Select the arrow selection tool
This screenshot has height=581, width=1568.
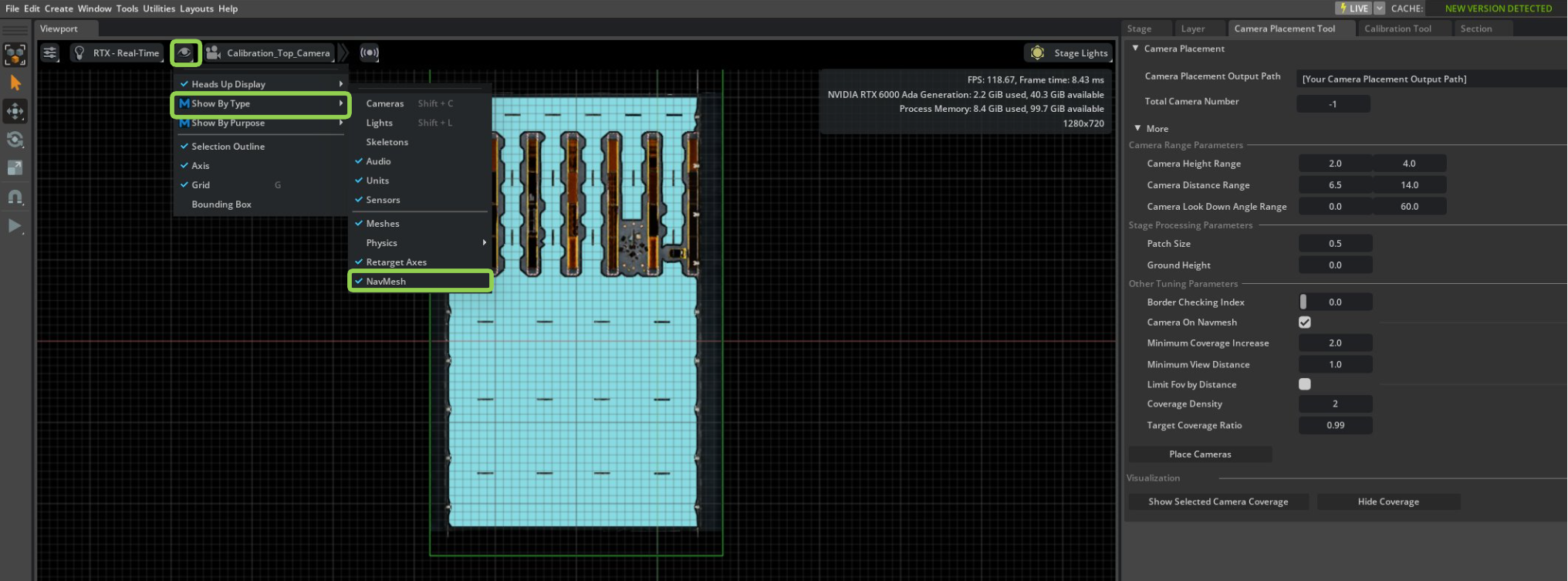(x=15, y=83)
